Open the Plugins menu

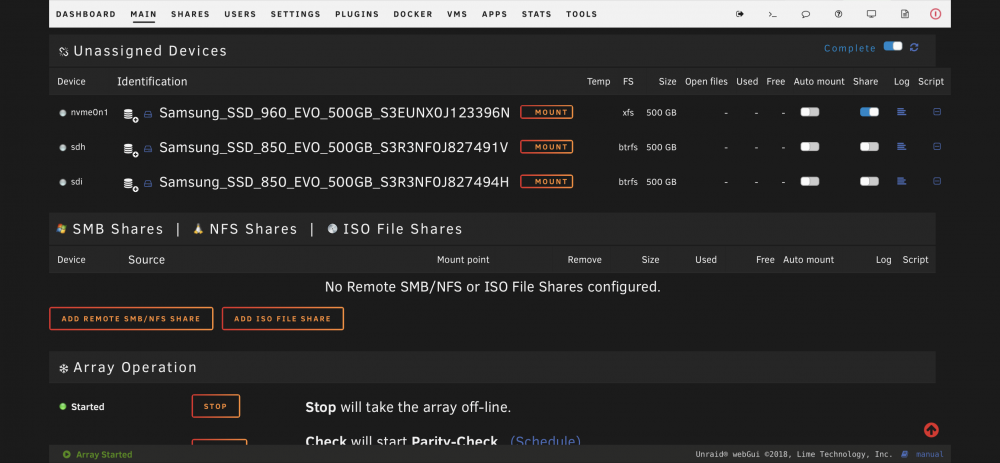coord(357,14)
